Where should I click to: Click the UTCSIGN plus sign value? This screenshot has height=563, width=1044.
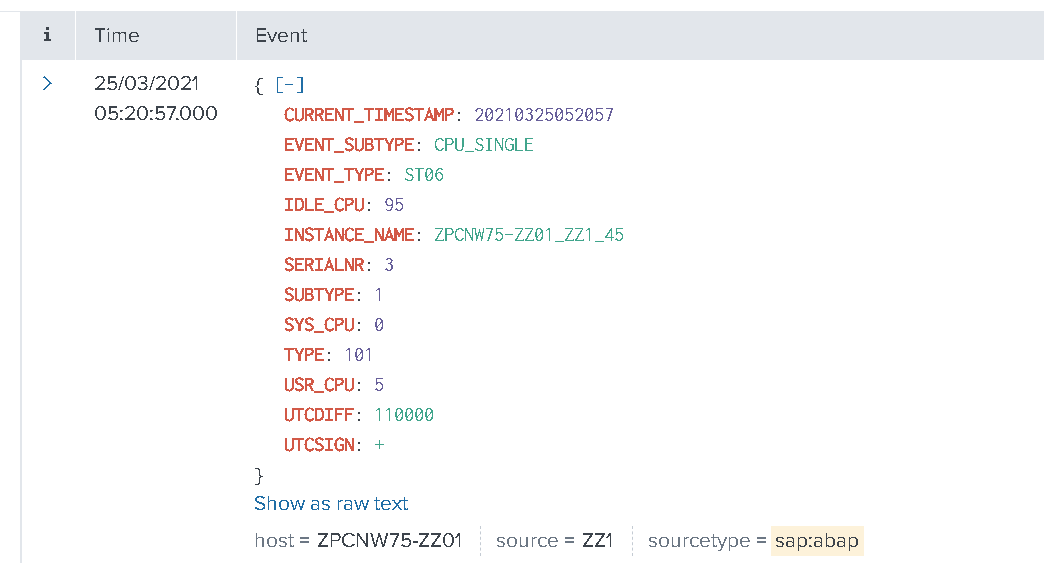pyautogui.click(x=379, y=445)
